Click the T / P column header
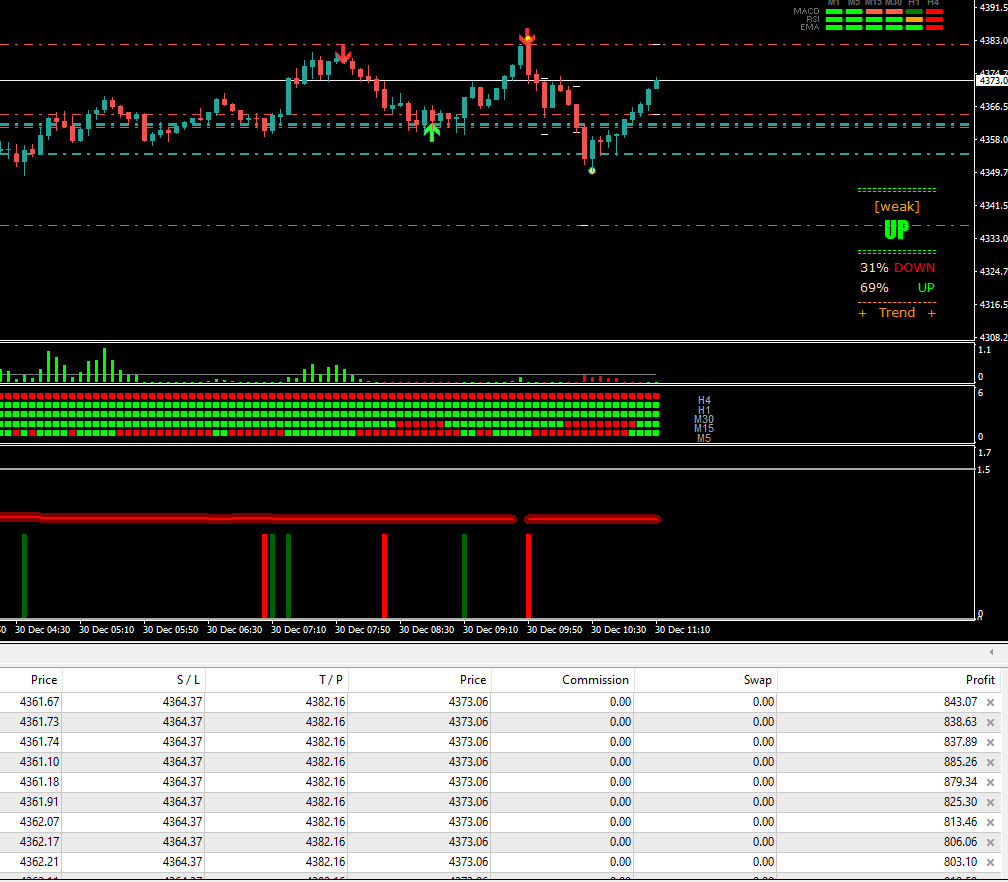Viewport: 1008px width, 882px height. tap(331, 680)
